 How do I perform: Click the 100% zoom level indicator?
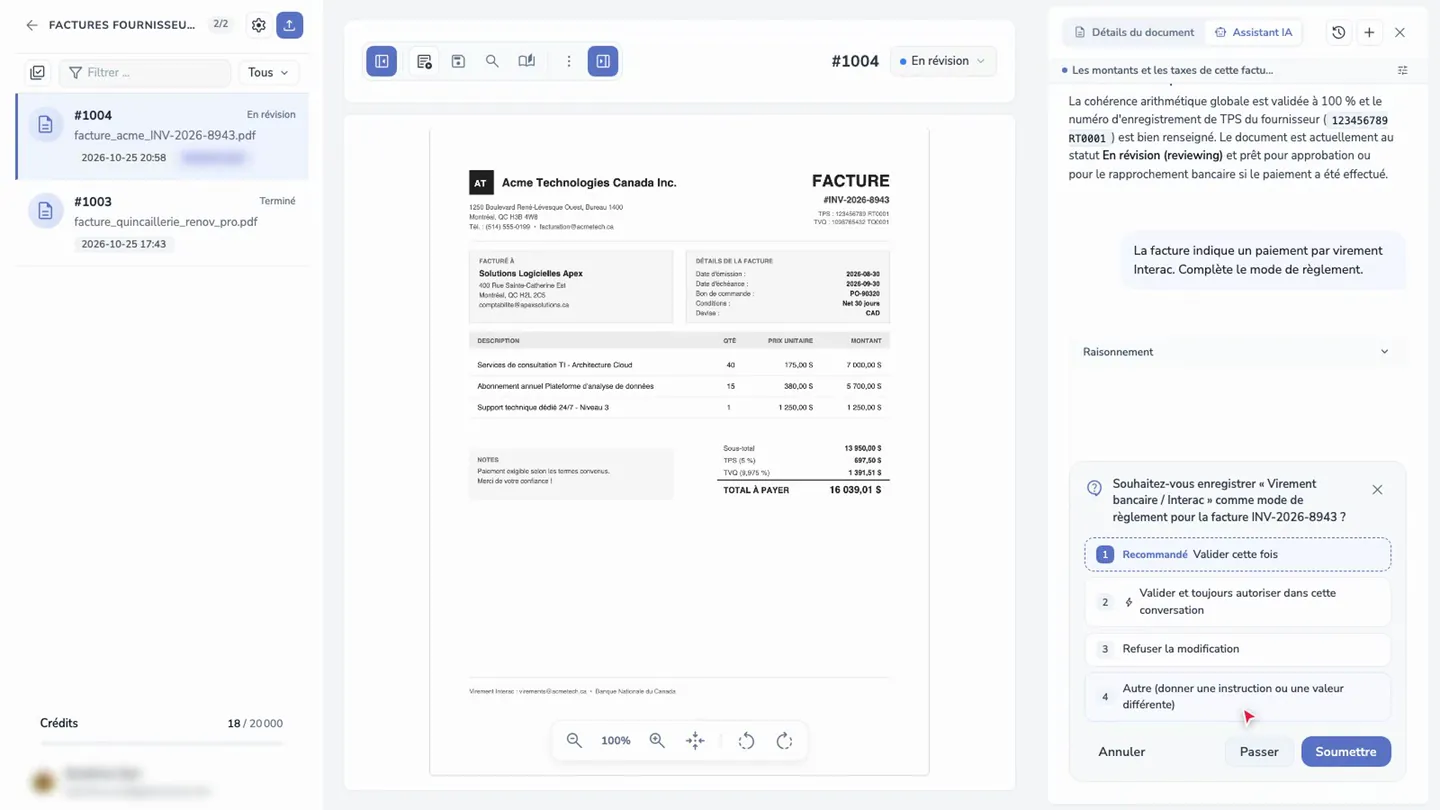(x=616, y=741)
